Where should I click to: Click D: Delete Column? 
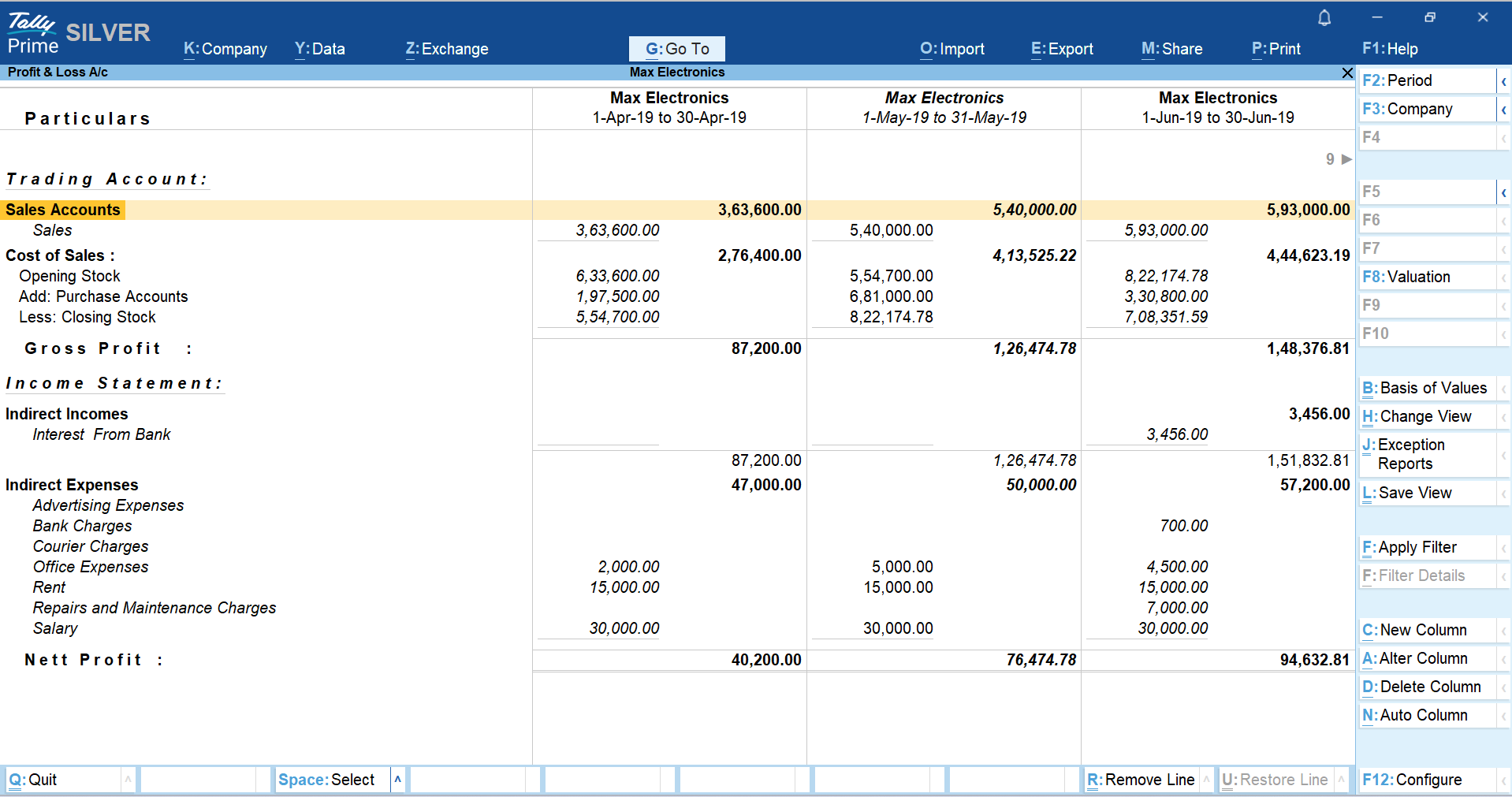[1428, 687]
